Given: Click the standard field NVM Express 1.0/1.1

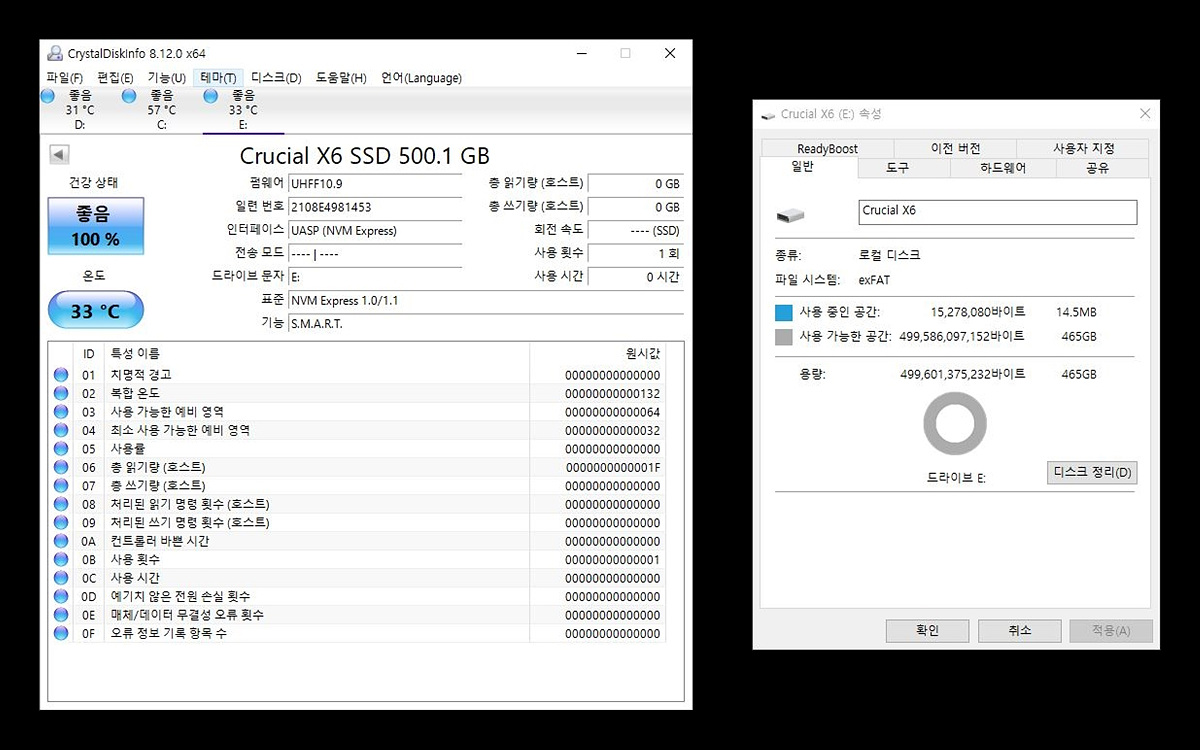Looking at the screenshot, I should point(486,300).
